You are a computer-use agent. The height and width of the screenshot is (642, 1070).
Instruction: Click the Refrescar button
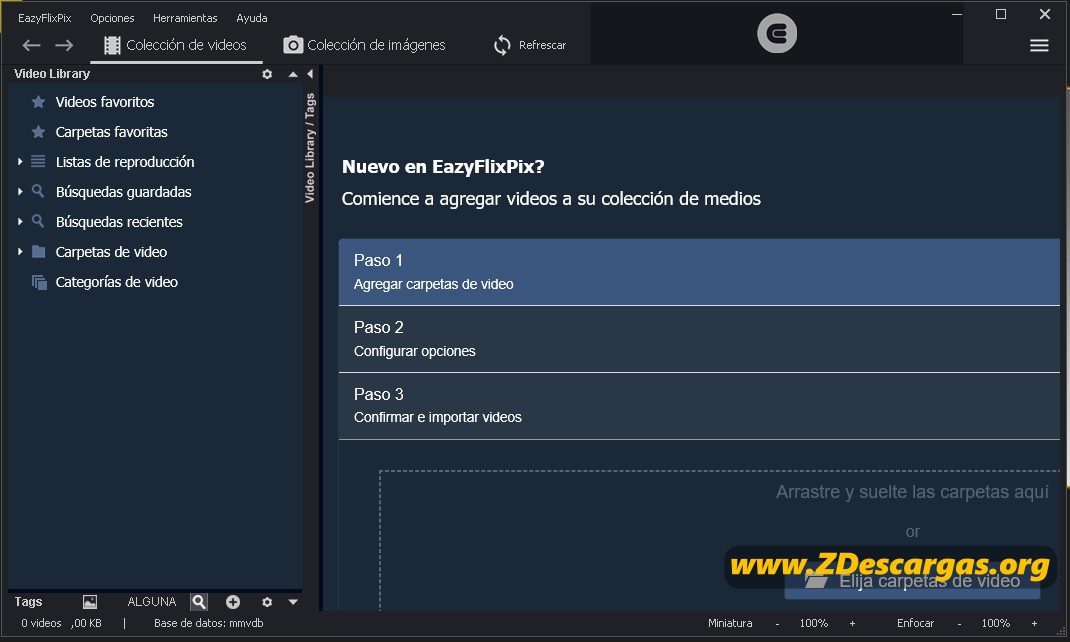pyautogui.click(x=530, y=45)
